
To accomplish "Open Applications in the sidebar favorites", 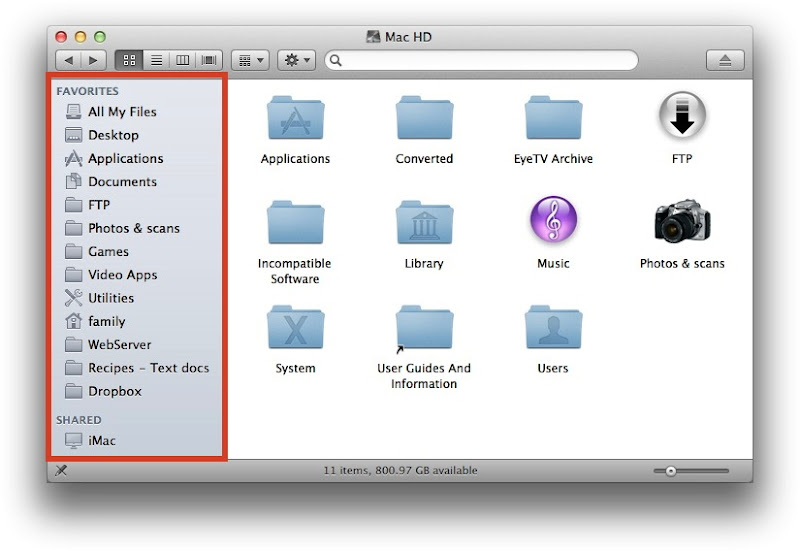I will pos(114,159).
